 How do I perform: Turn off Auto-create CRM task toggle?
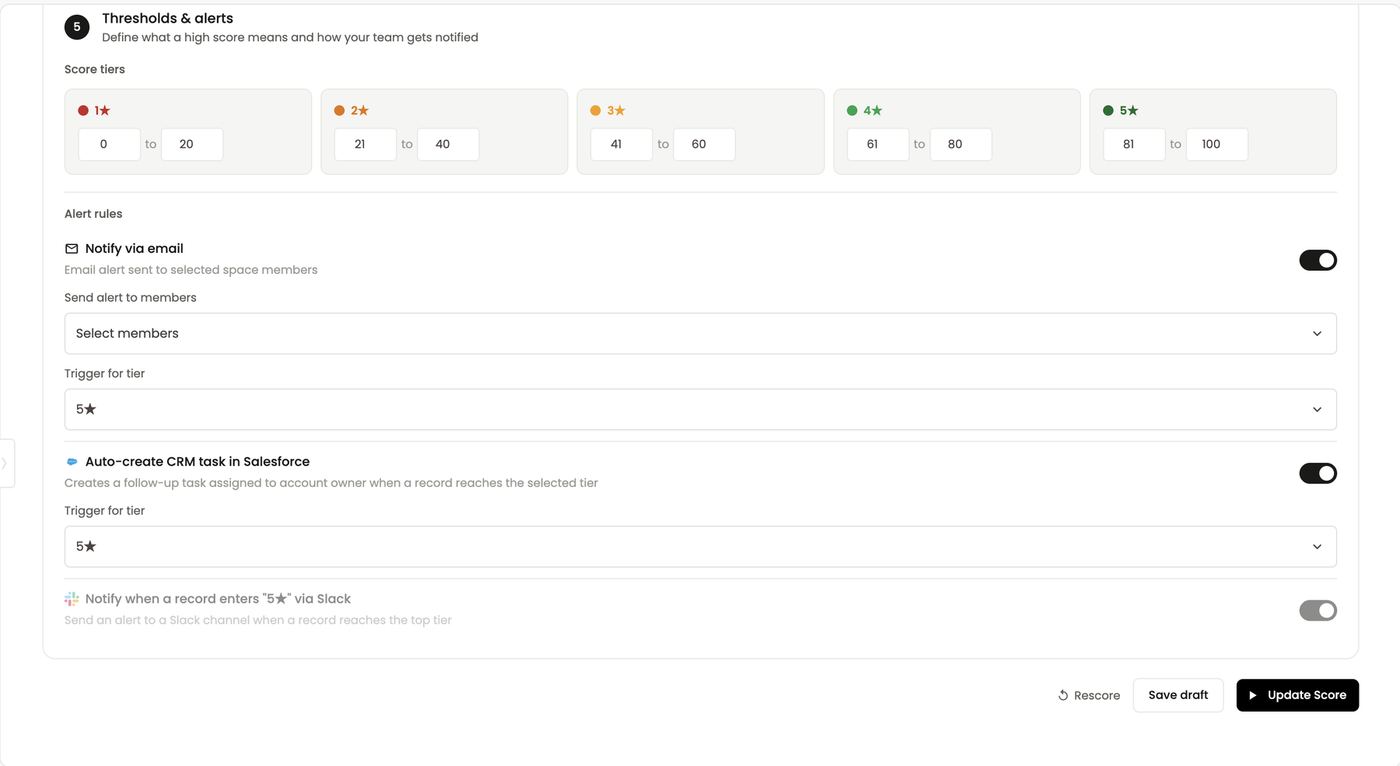pos(1318,473)
